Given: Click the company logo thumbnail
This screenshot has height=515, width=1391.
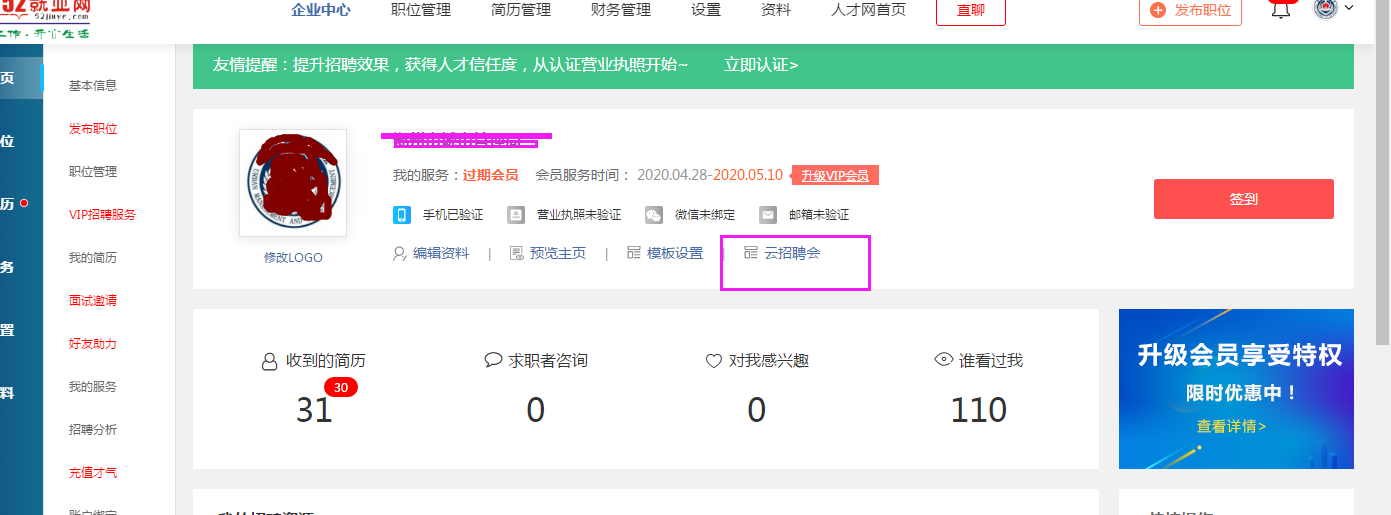Looking at the screenshot, I should 293,183.
